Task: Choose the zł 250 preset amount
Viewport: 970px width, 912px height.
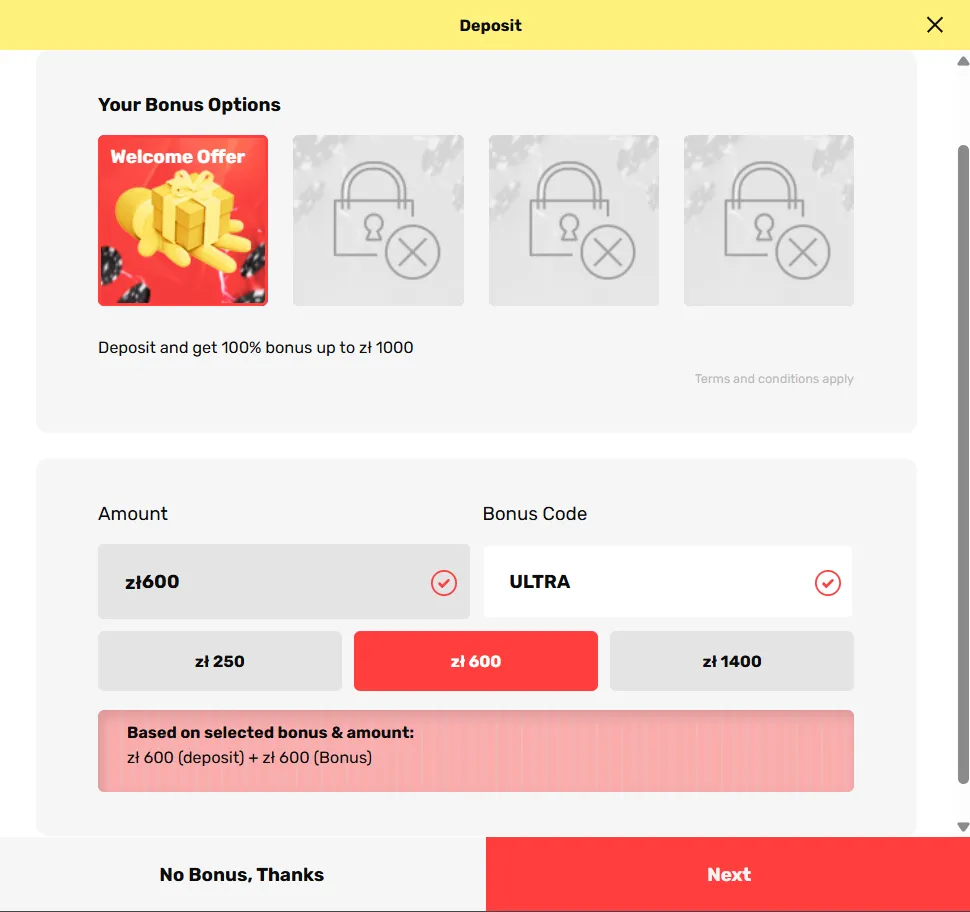Action: pyautogui.click(x=220, y=661)
